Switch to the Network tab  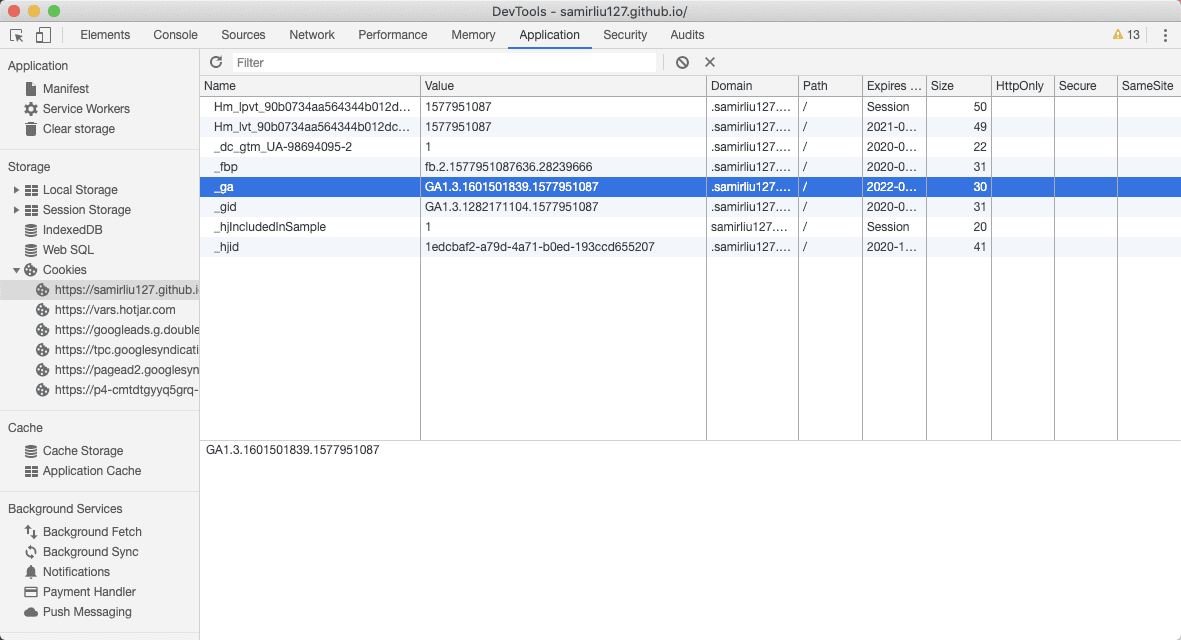pyautogui.click(x=312, y=35)
